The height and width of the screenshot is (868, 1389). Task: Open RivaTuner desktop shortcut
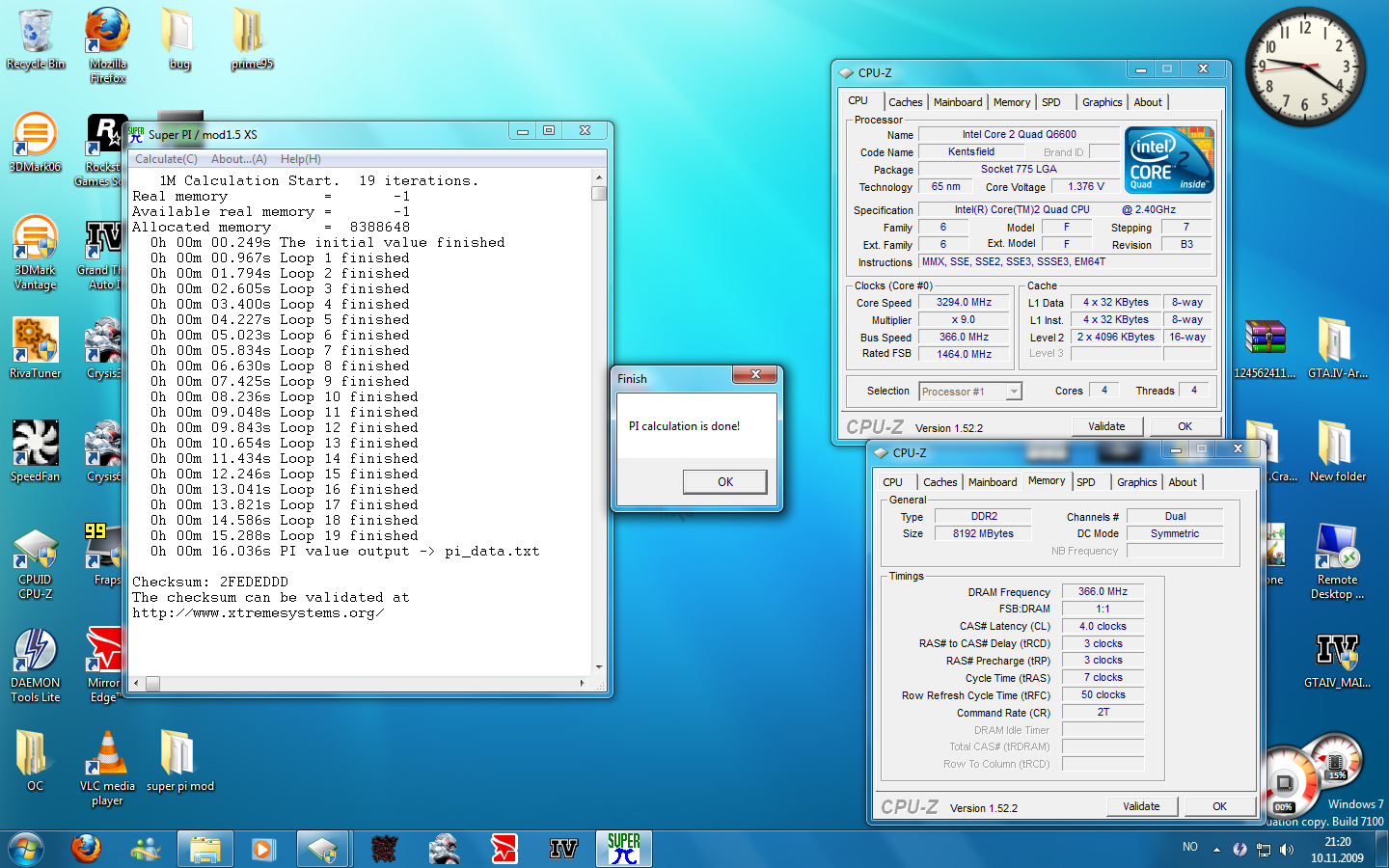[36, 348]
